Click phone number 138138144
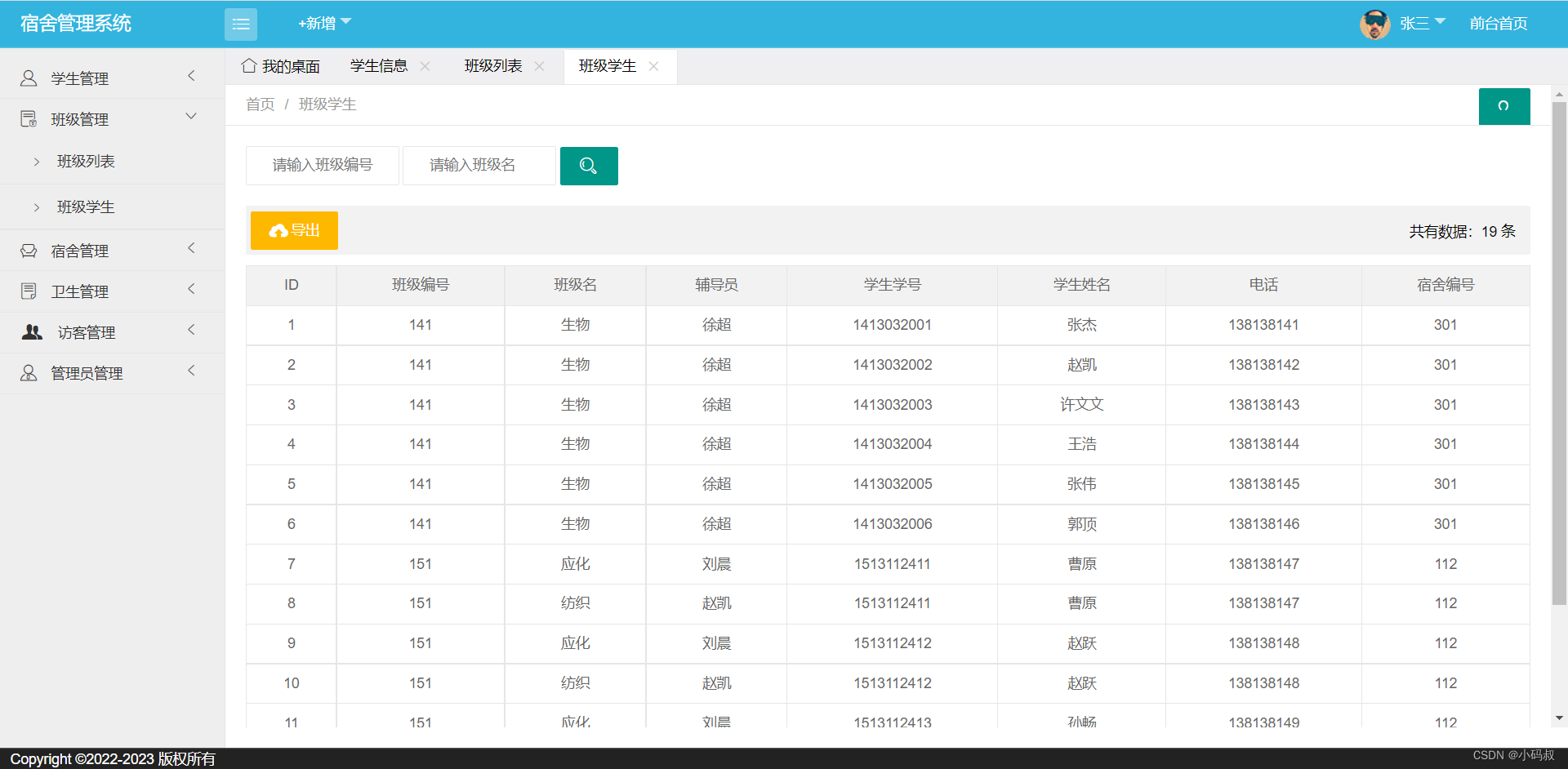Image resolution: width=1568 pixels, height=769 pixels. pos(1264,444)
